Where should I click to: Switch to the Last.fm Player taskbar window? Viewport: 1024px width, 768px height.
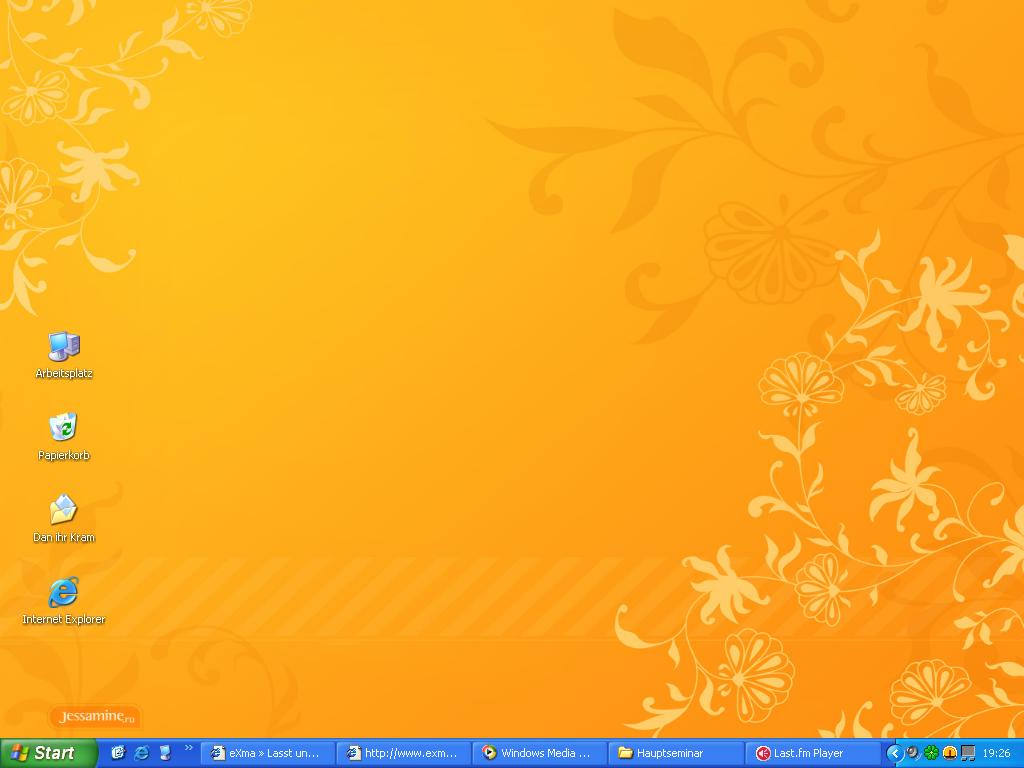tap(812, 753)
